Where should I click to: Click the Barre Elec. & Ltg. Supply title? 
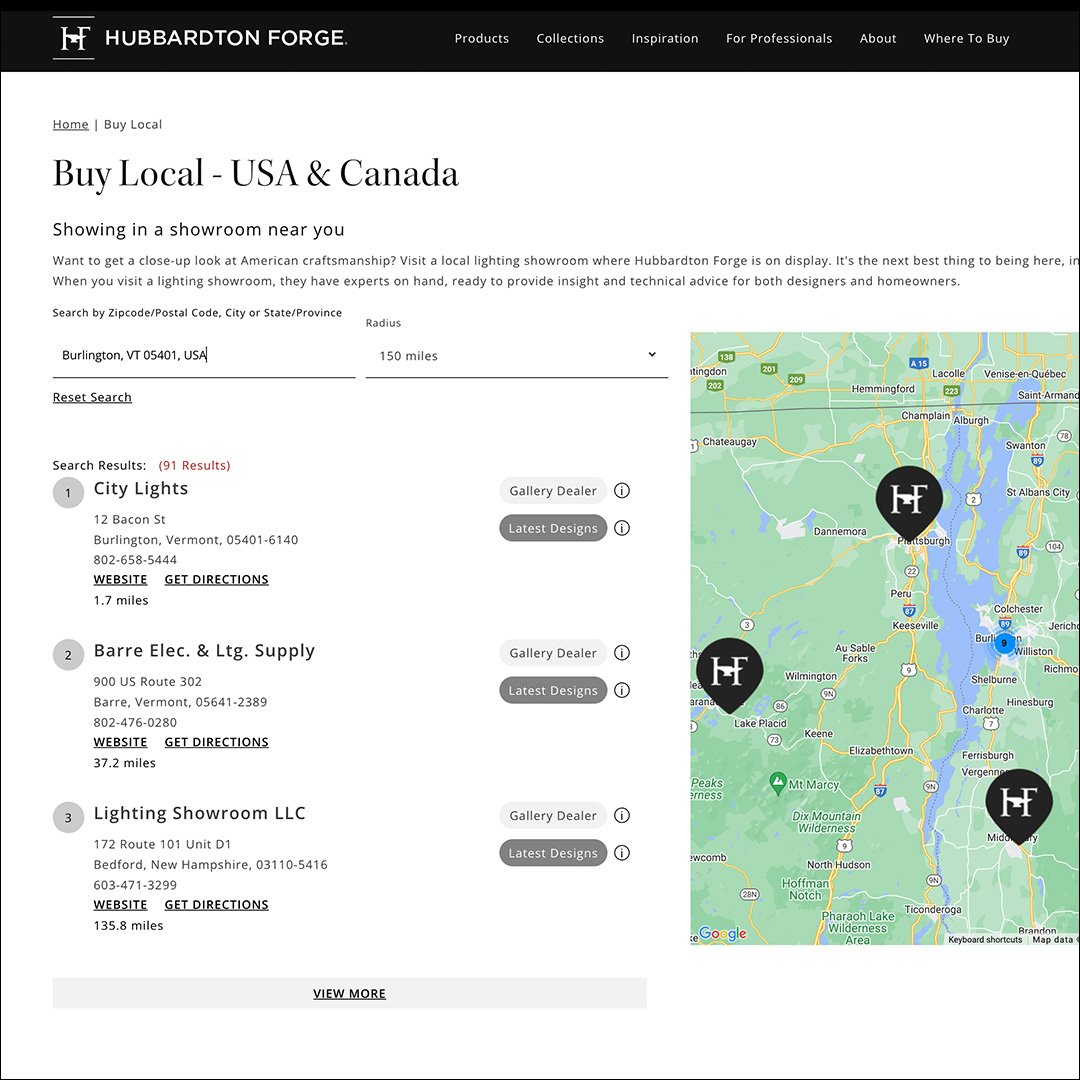coord(204,651)
